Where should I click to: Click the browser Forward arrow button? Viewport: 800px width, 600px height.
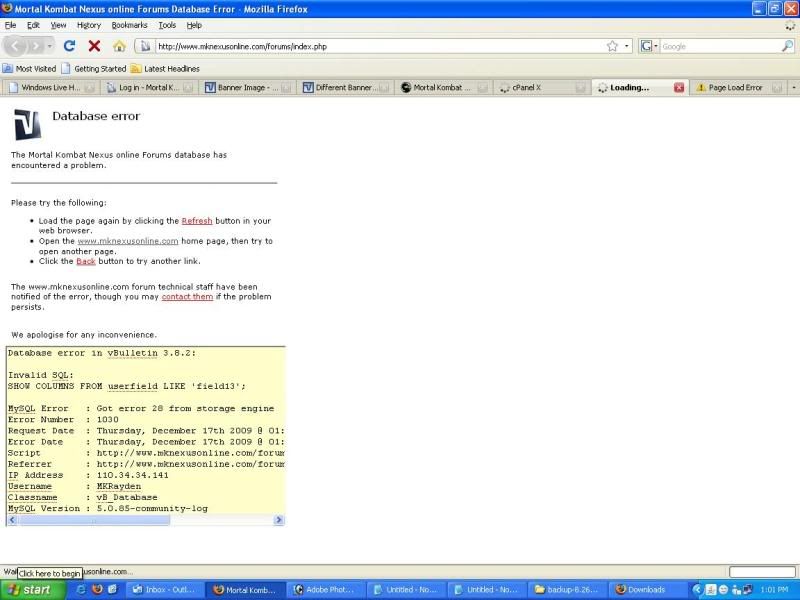(36, 46)
